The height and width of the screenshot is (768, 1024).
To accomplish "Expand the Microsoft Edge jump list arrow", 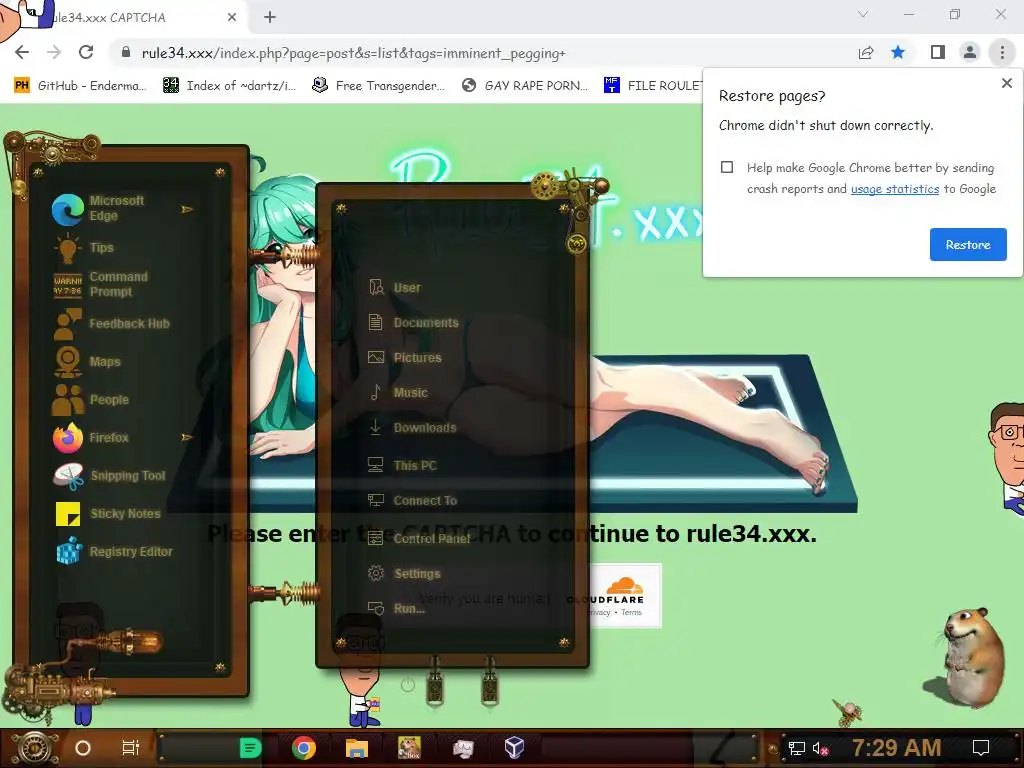I will (x=187, y=209).
